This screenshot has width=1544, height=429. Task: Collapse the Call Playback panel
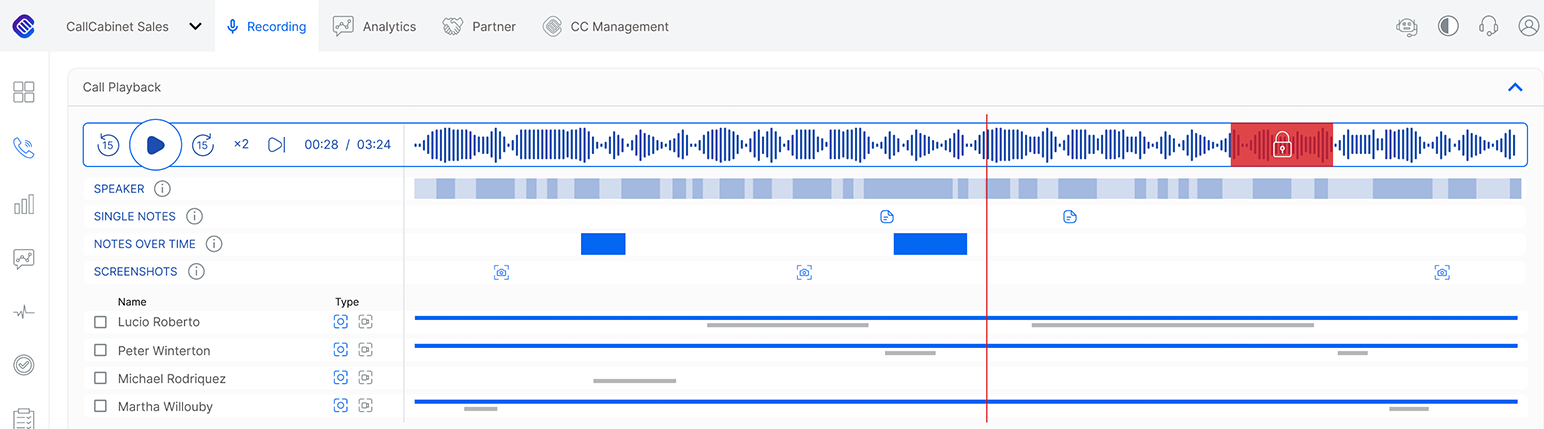coord(1515,87)
